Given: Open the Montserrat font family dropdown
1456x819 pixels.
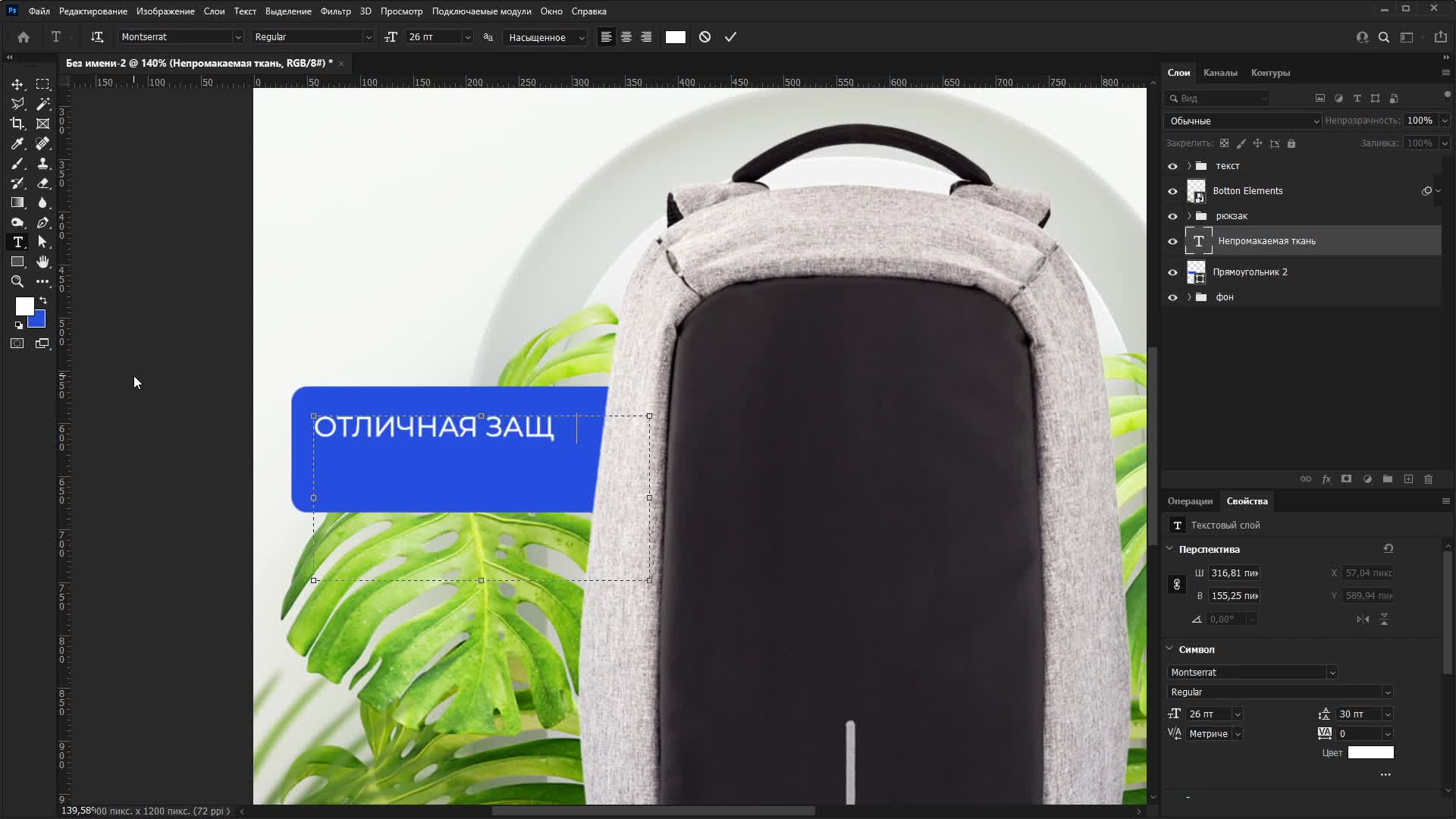Looking at the screenshot, I should [x=237, y=37].
